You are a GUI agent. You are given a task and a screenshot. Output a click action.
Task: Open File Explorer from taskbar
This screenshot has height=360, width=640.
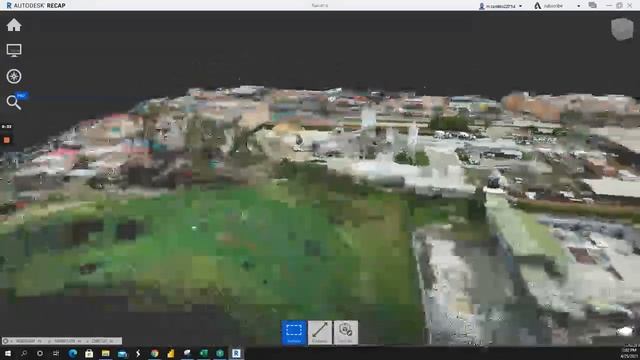[105, 353]
